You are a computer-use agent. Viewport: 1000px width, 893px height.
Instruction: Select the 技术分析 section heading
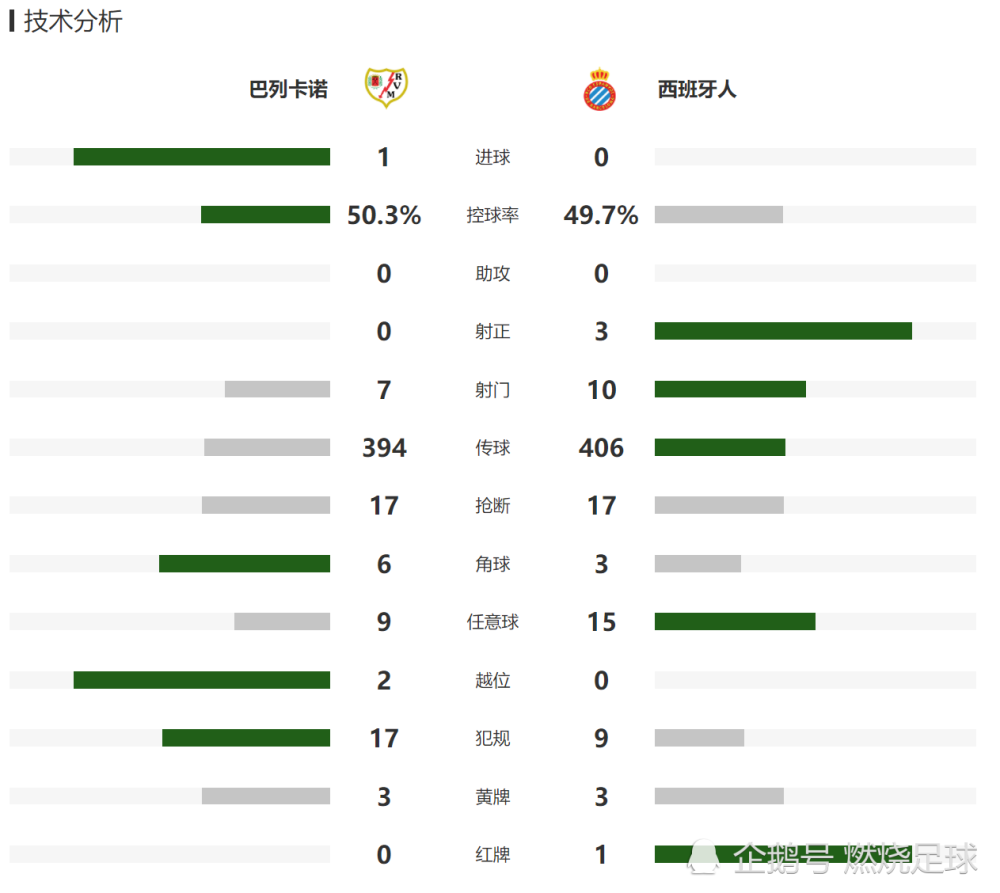click(74, 22)
